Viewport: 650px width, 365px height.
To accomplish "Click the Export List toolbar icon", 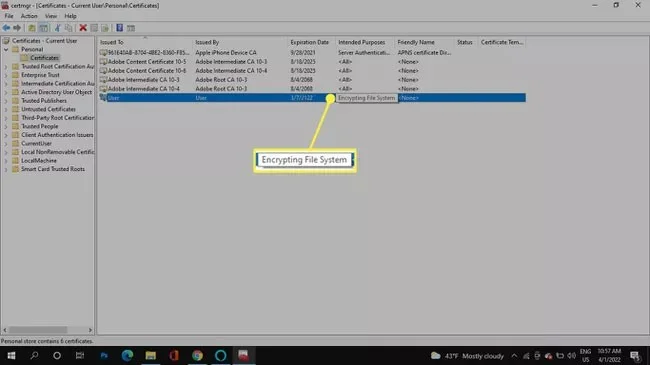I will tap(105, 28).
